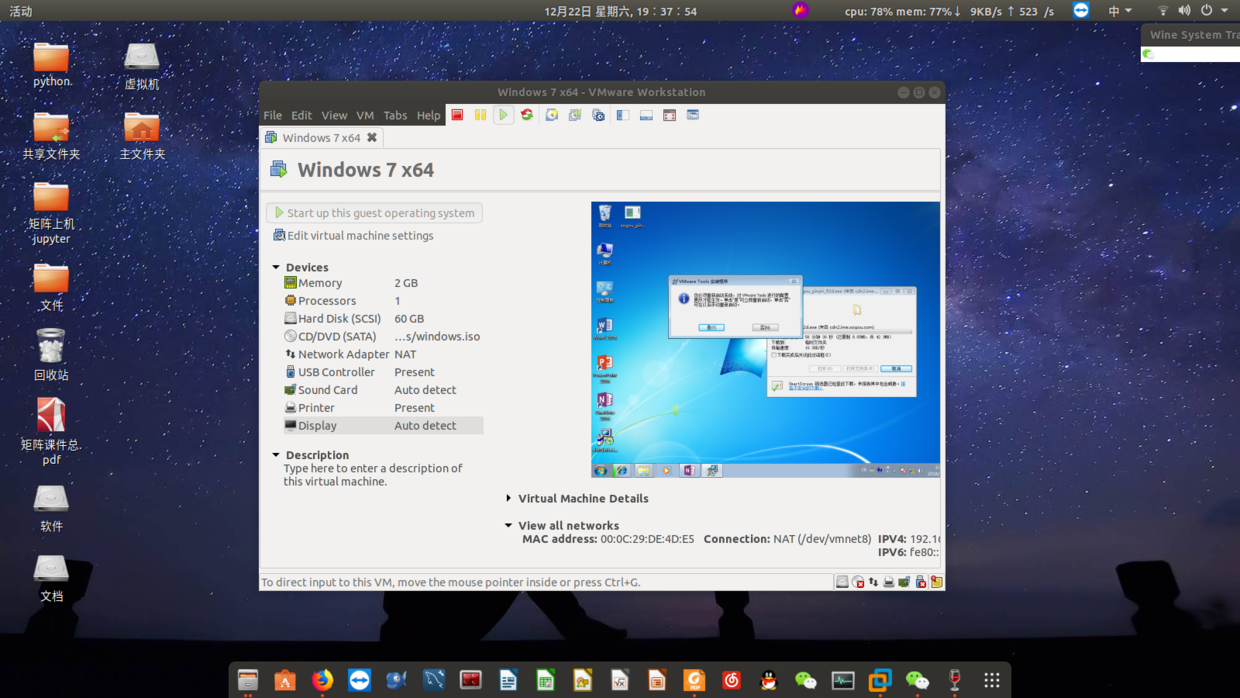Select the Hard Disk (SCSI) row
This screenshot has width=1240, height=698.
383,319
